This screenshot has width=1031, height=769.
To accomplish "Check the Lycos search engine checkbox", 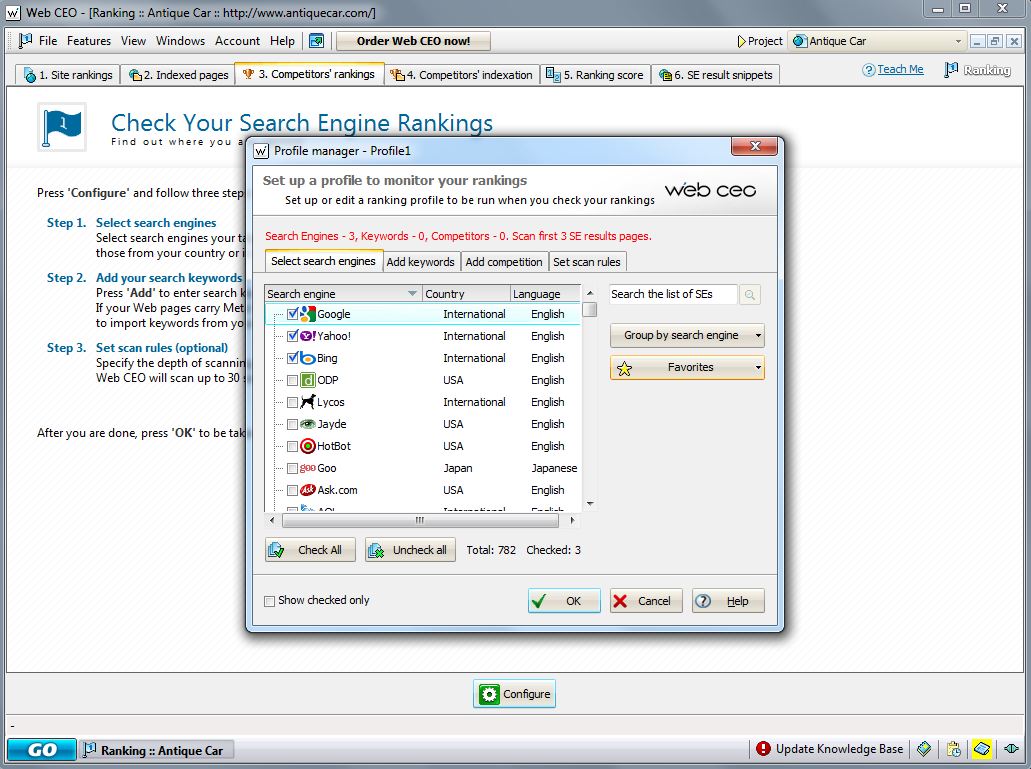I will [x=293, y=402].
